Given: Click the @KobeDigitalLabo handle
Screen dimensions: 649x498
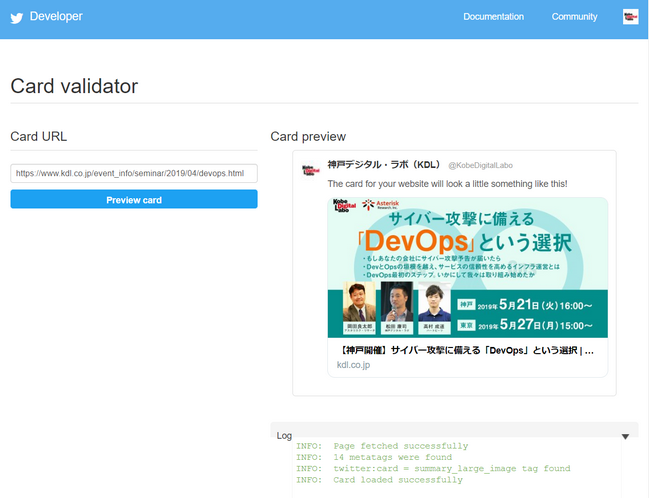Looking at the screenshot, I should [480, 165].
